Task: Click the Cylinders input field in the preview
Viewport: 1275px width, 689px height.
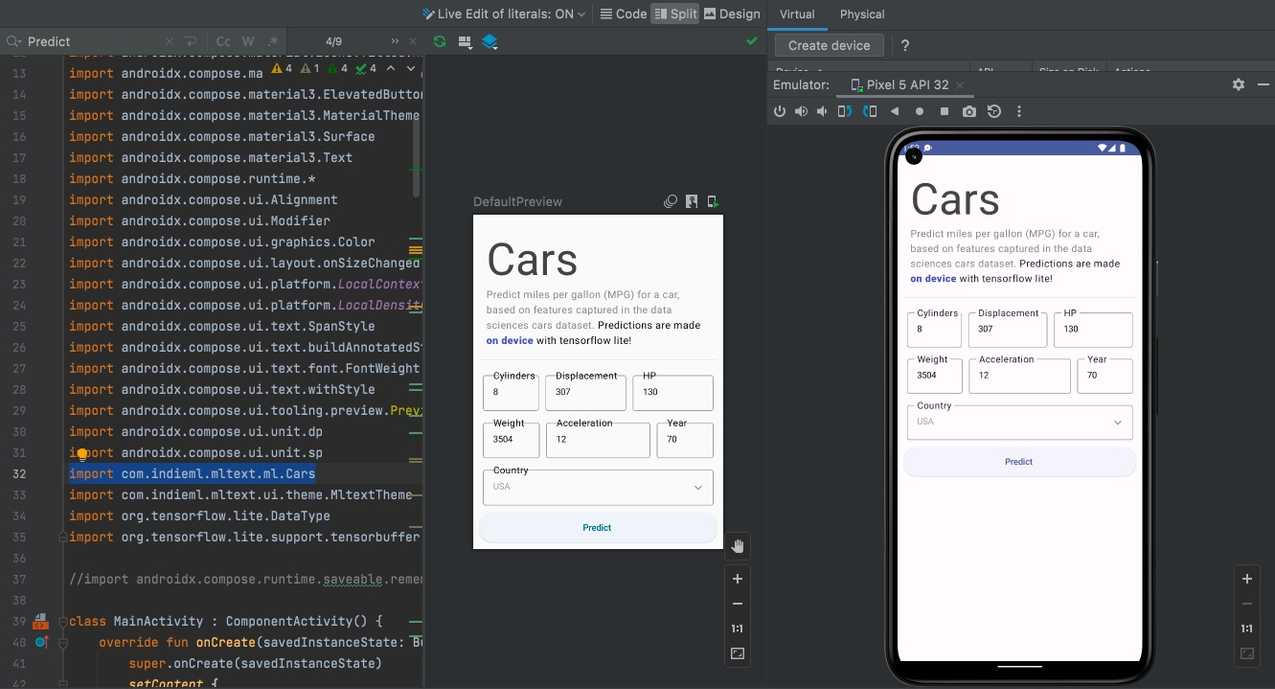Action: (510, 392)
